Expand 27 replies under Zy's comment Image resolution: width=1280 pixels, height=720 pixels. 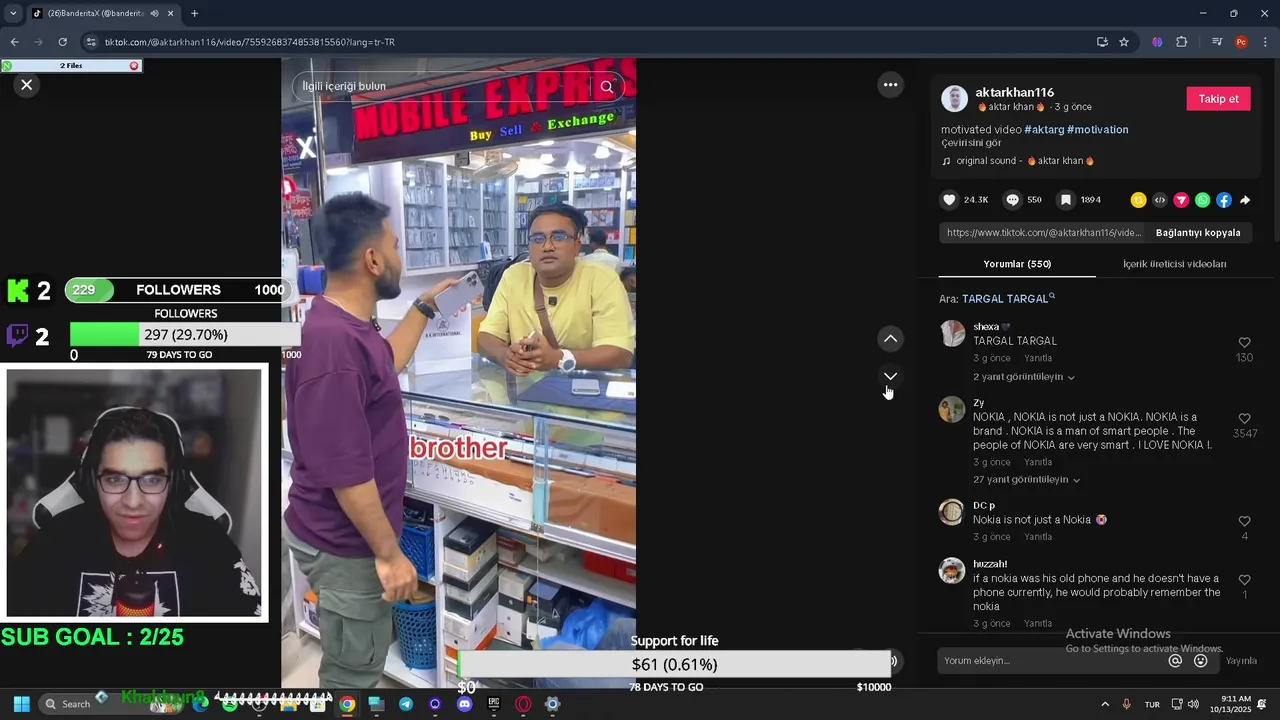point(1026,480)
